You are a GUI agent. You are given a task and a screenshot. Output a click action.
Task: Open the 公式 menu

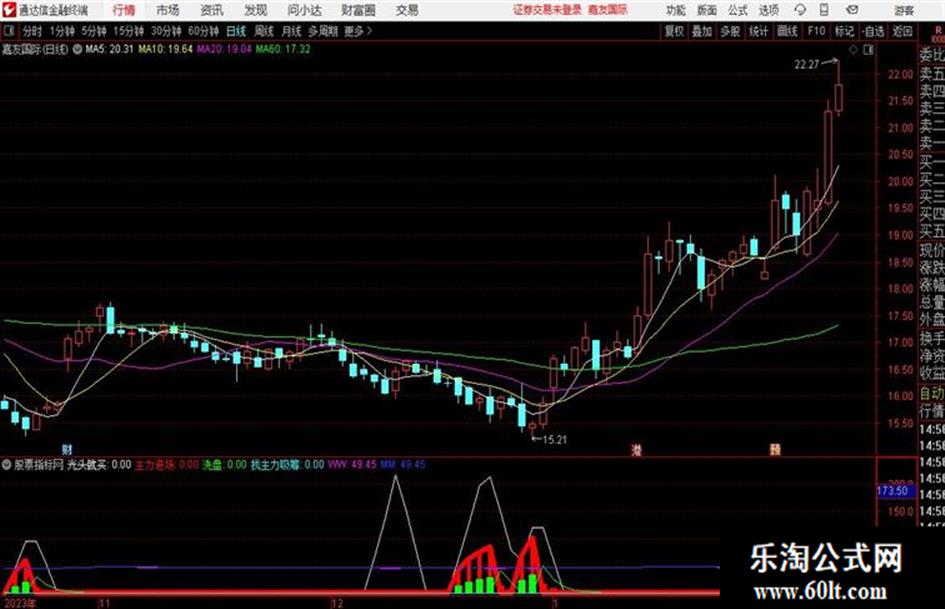(x=738, y=10)
